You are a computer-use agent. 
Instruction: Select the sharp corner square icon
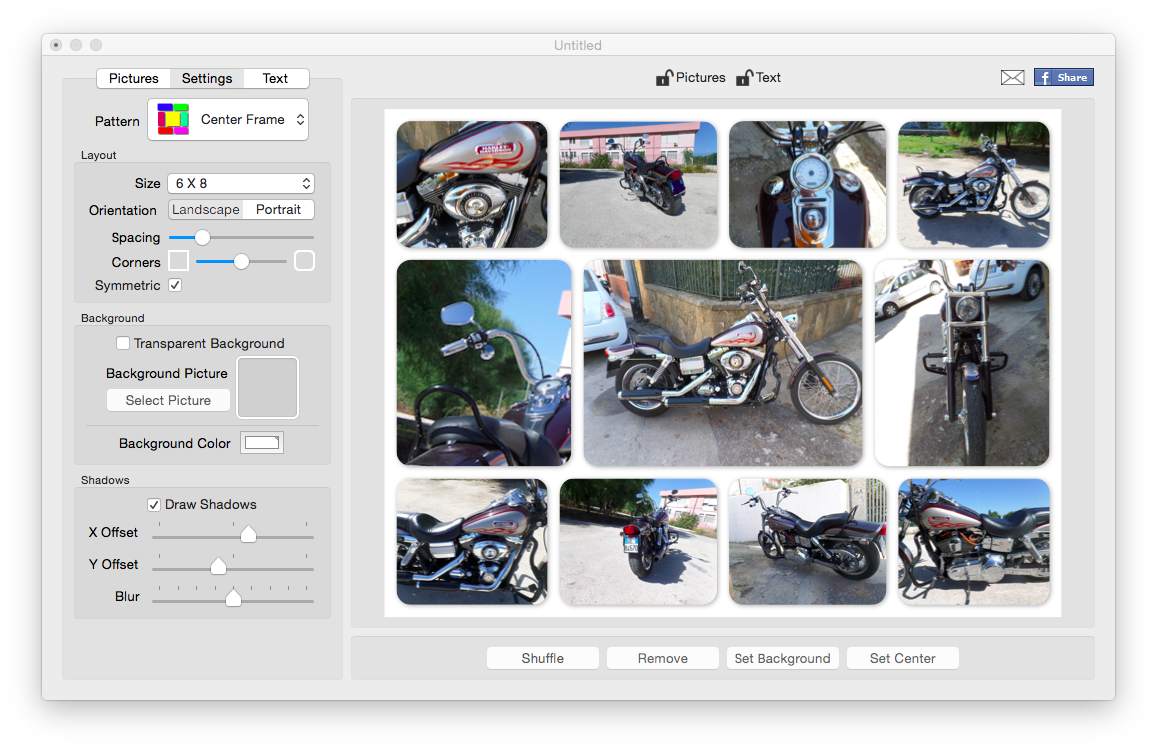(178, 261)
